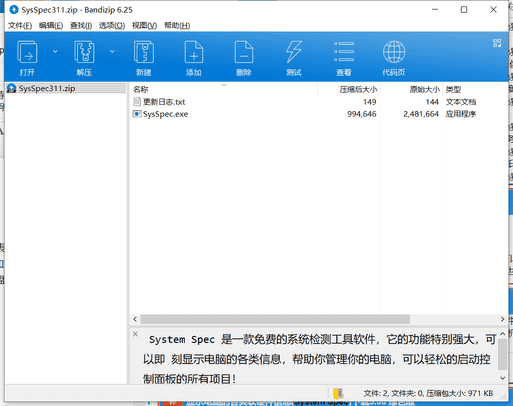Viewport: 513px width, 406px height.
Task: Open the Help (帮助) menu
Action: 177,26
